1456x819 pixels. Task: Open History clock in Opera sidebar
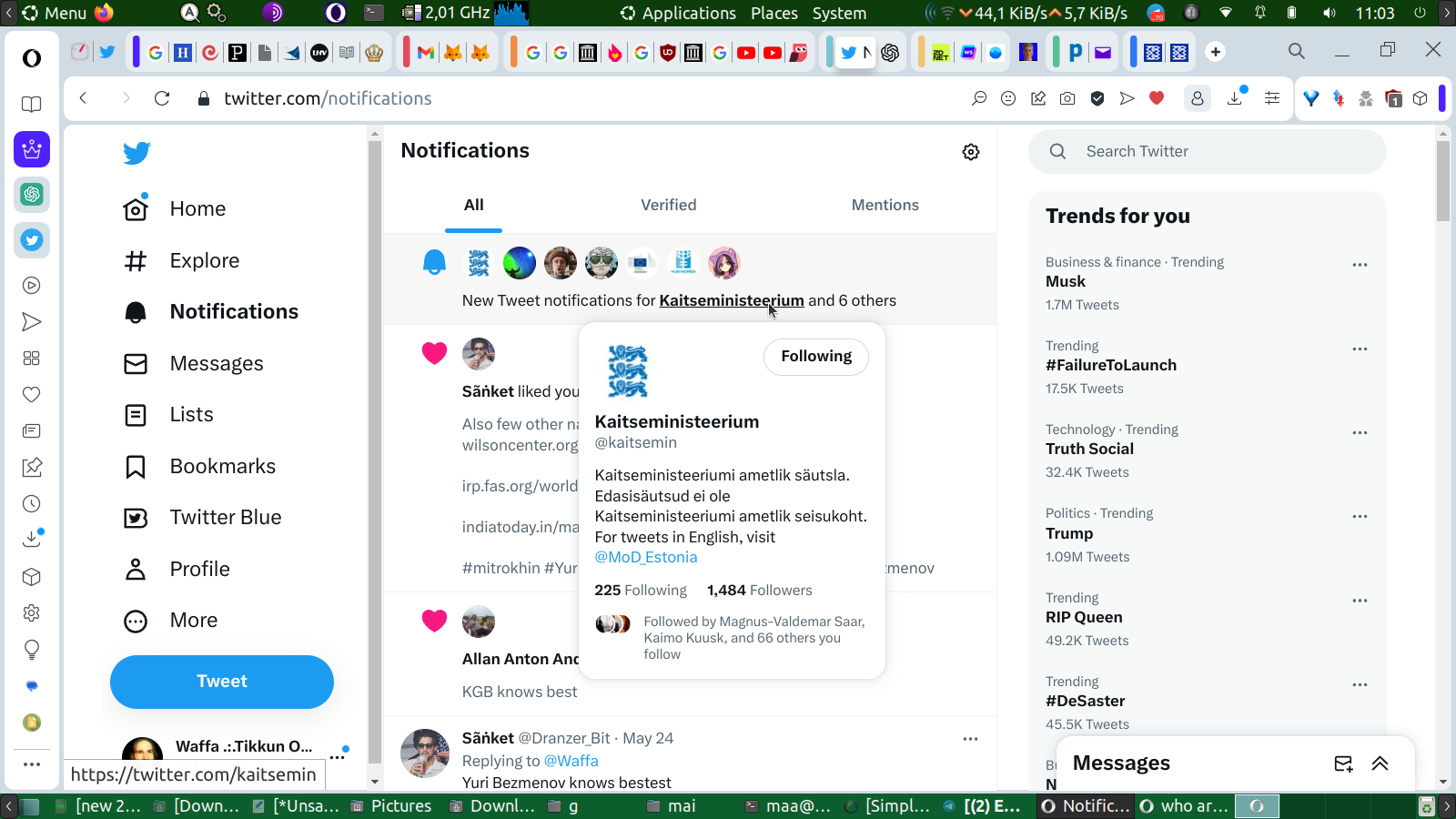click(x=32, y=504)
